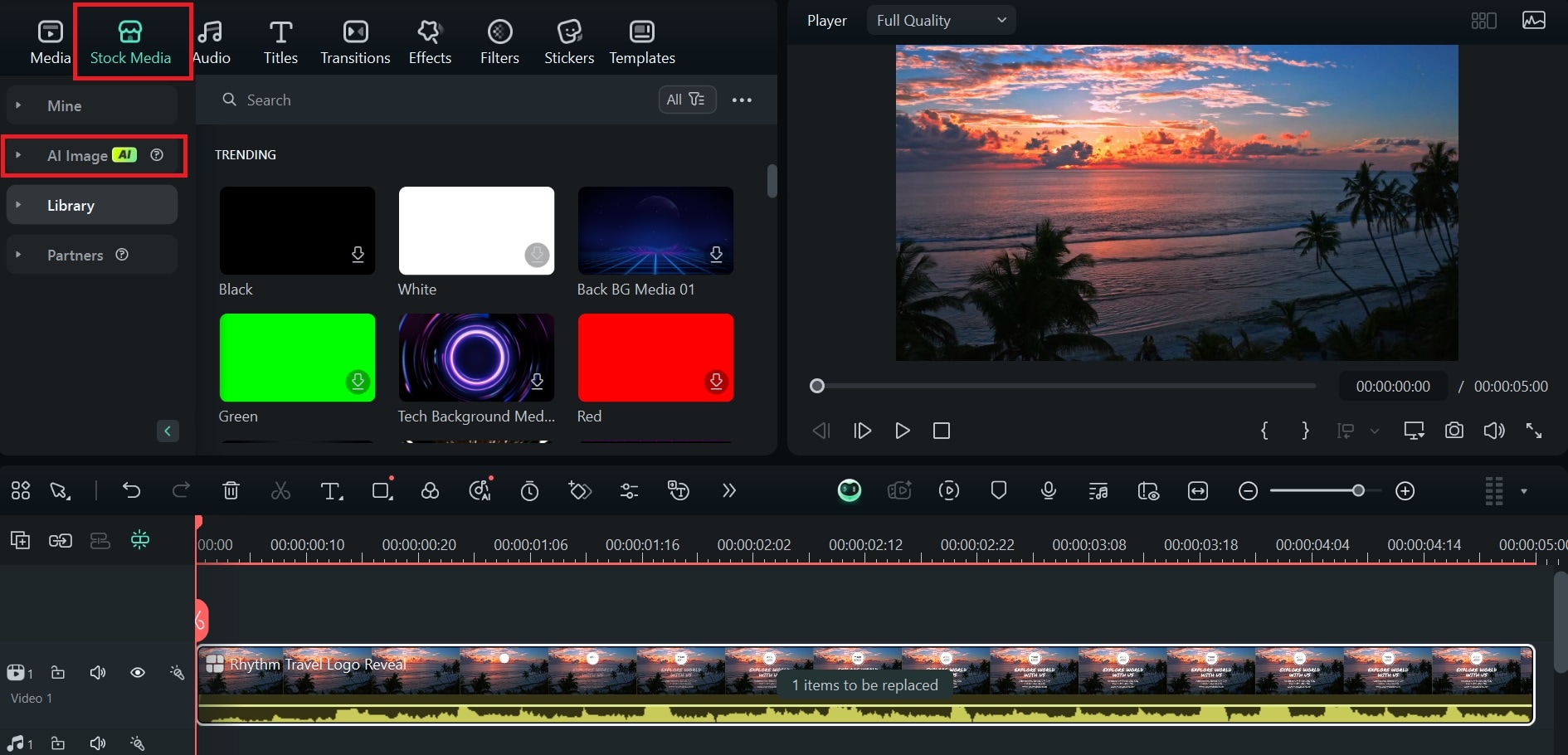
Task: Download the White stock clip
Action: 537,254
